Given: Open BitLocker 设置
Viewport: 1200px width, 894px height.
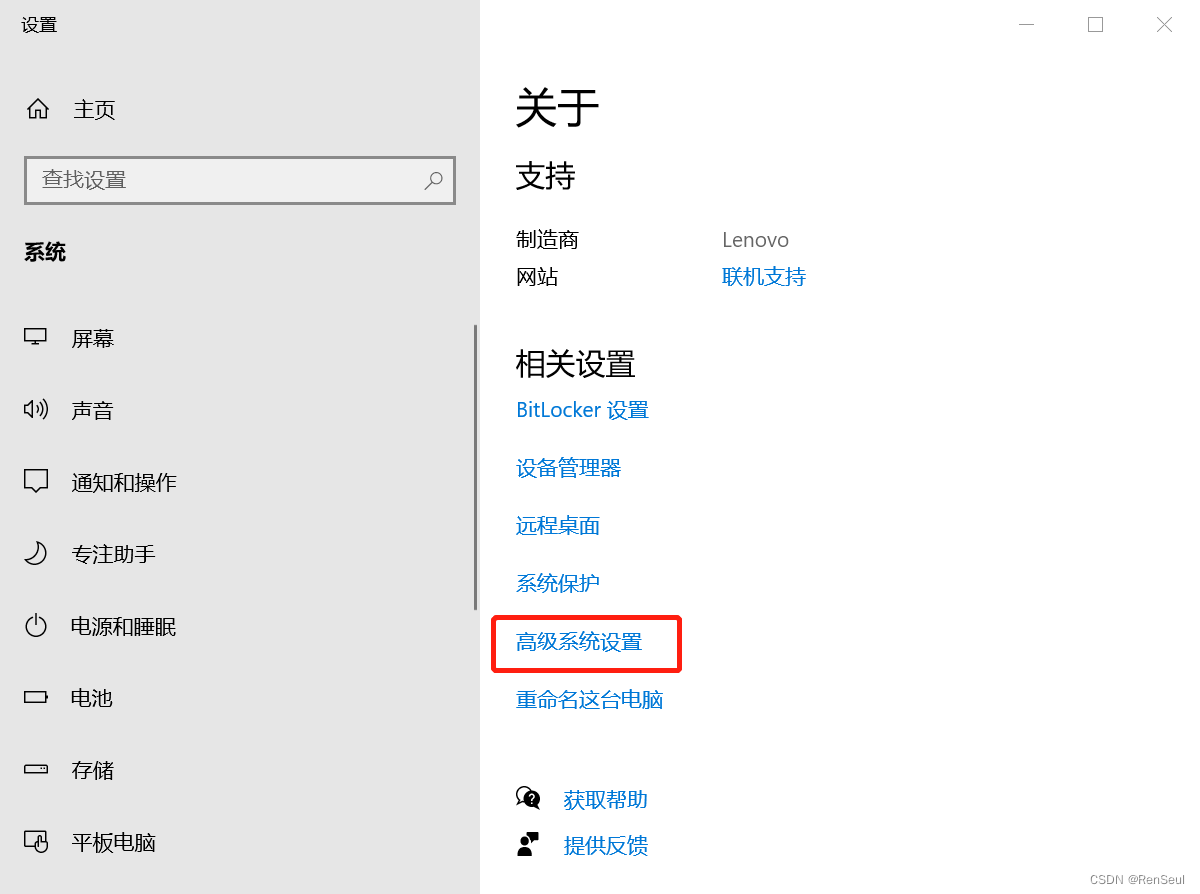Looking at the screenshot, I should coord(582,410).
